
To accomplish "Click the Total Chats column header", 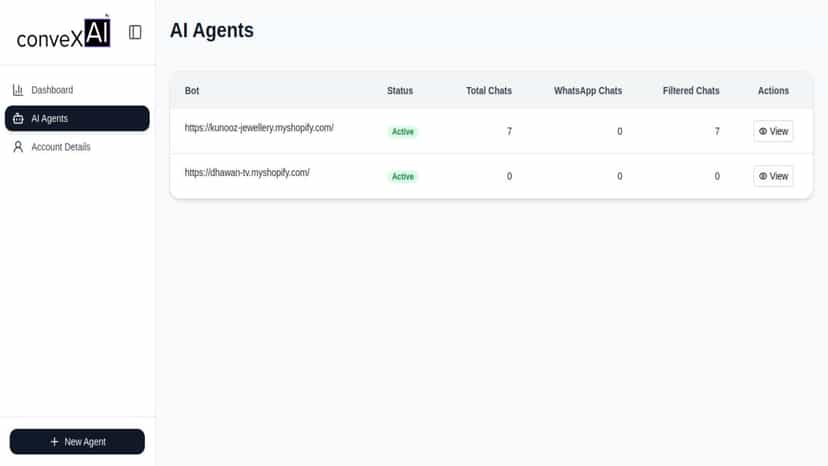I will 488,91.
